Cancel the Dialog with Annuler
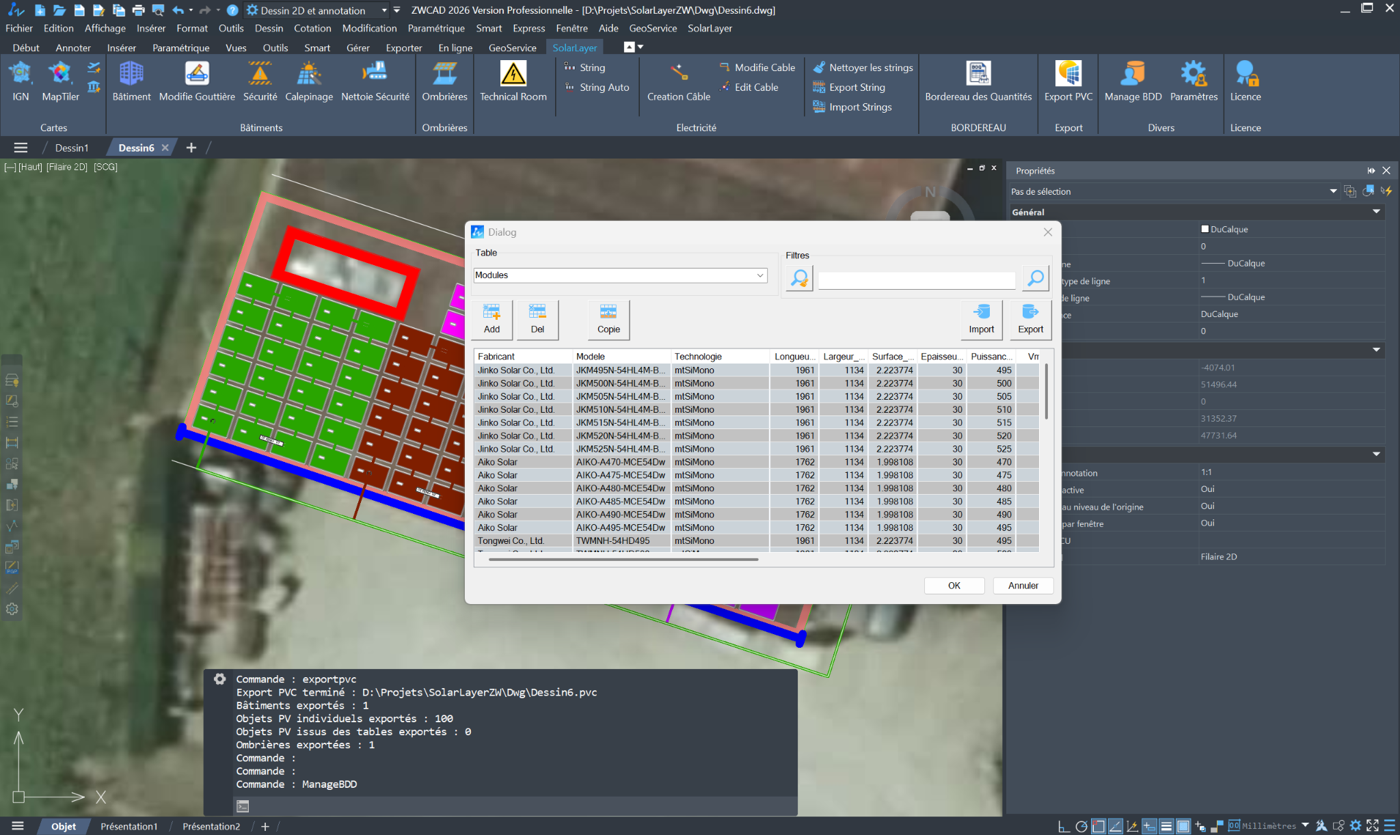This screenshot has width=1400, height=835. tap(1023, 586)
